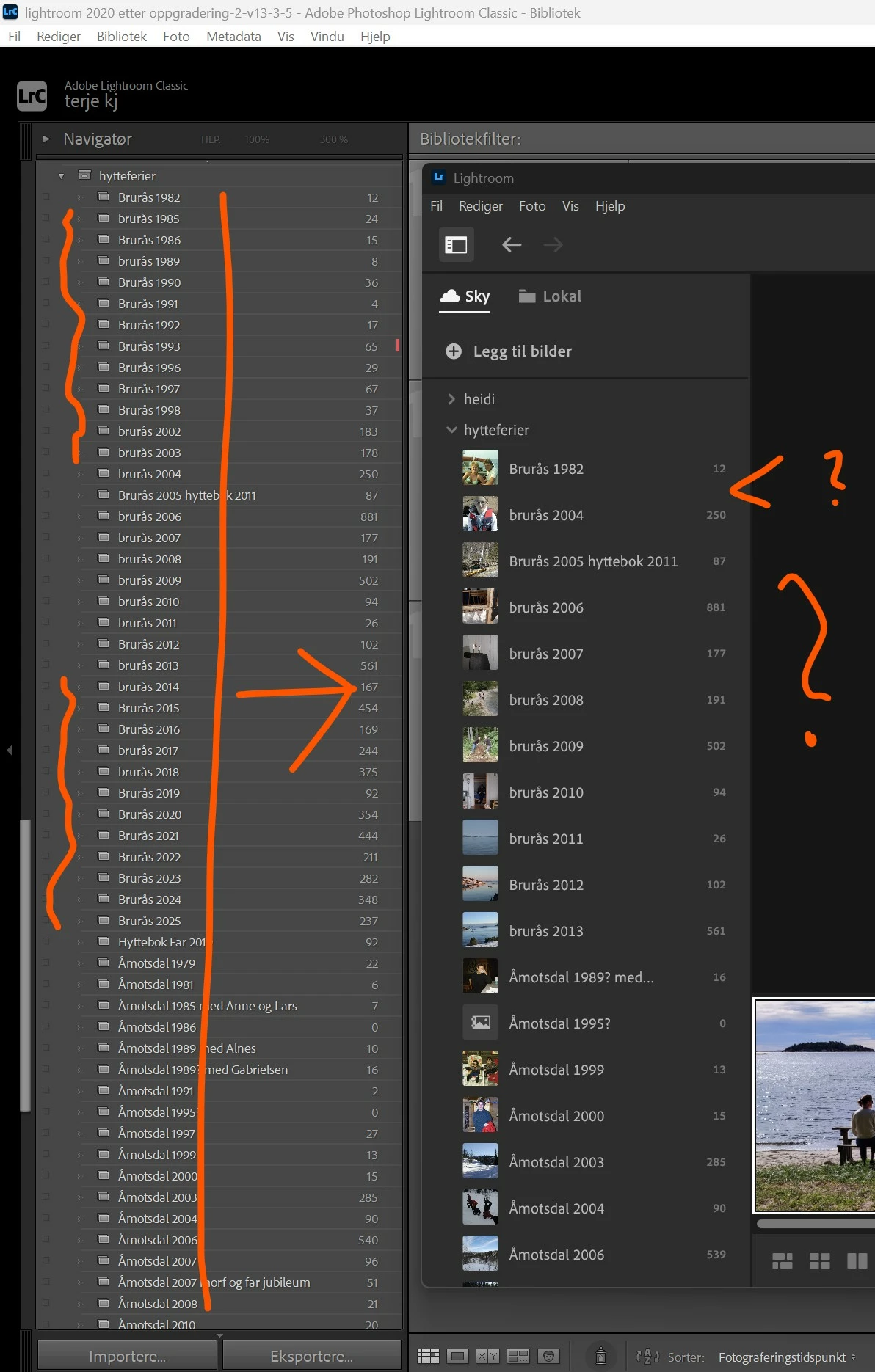Viewport: 875px width, 1372px height.
Task: Open the Bibliotek menu in Lightroom Classic
Action: [122, 37]
